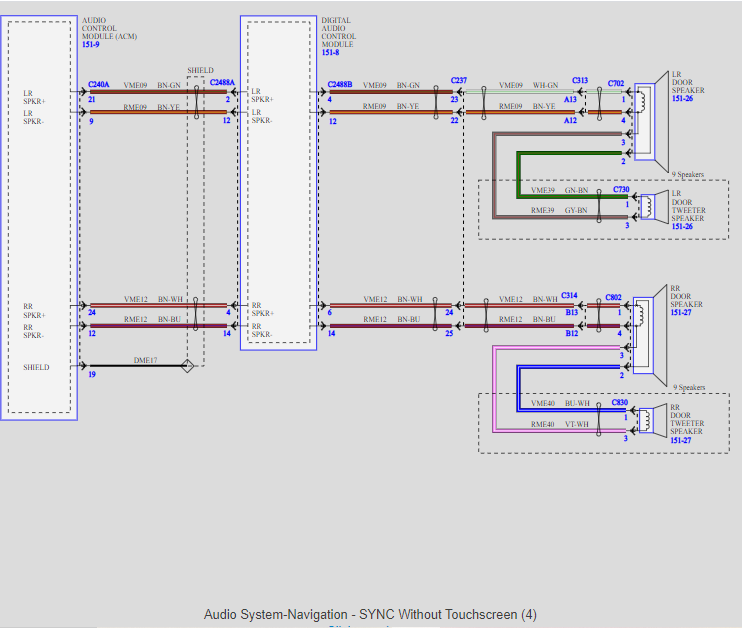
Task: Open connector label C730
Action: (621, 189)
